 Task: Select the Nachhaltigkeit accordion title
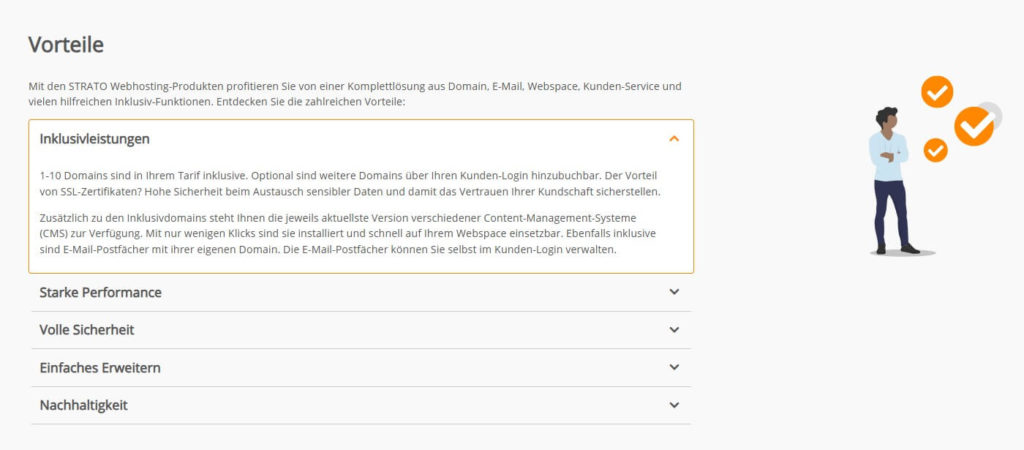pos(84,405)
